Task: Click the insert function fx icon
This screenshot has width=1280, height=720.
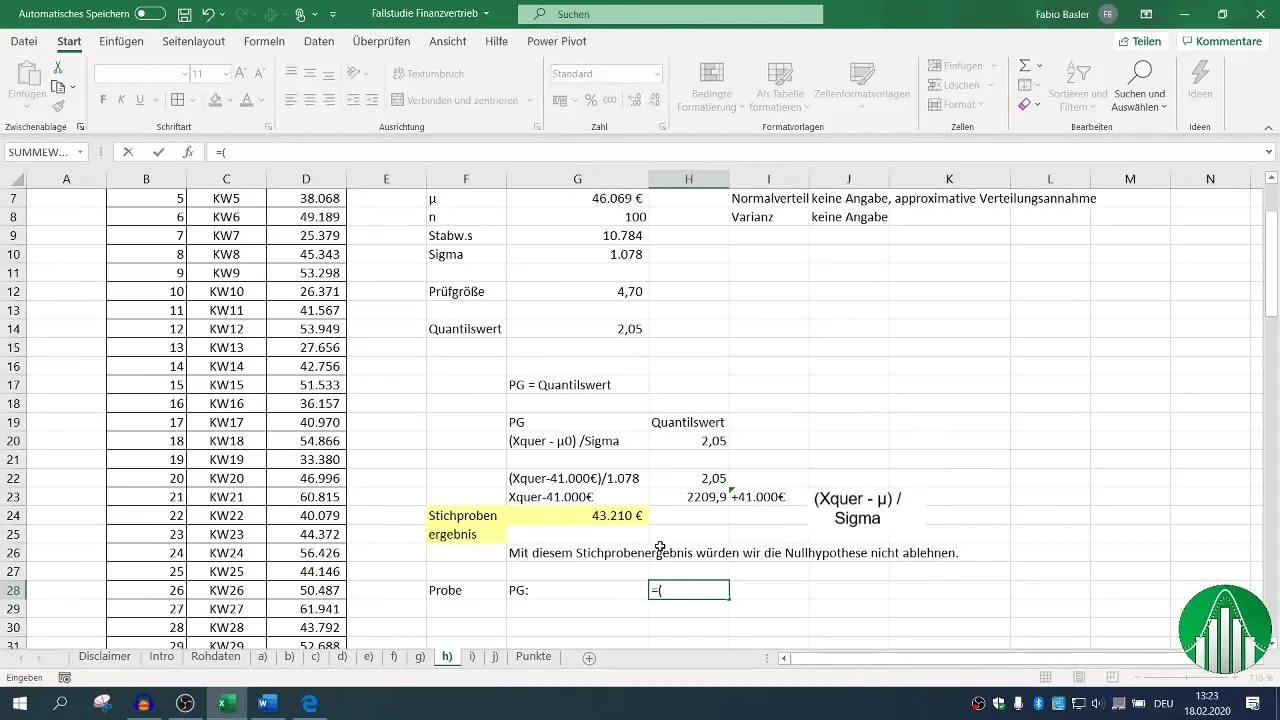Action: click(x=188, y=152)
